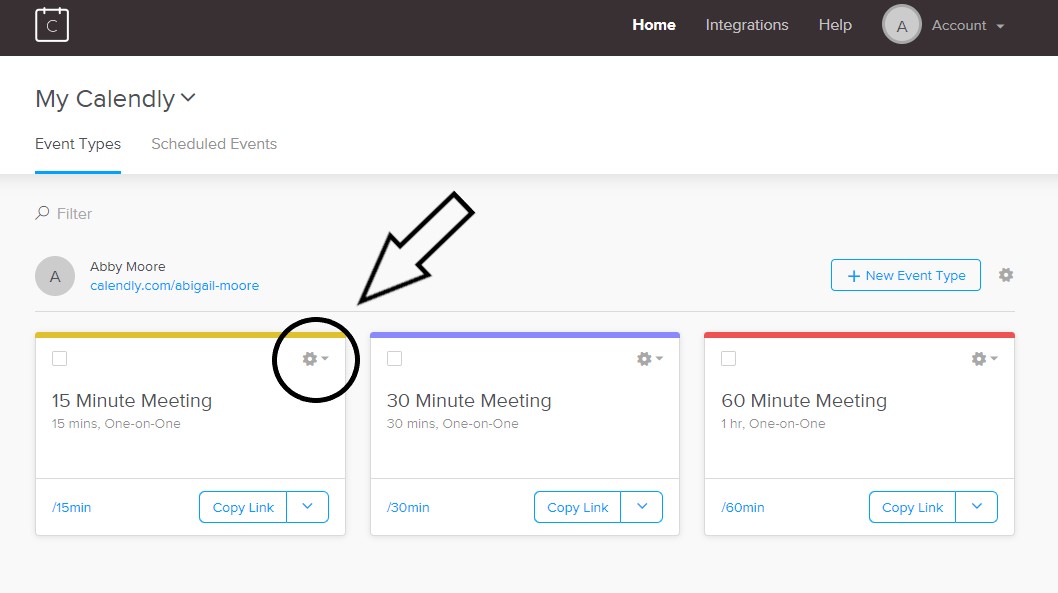Open the Integrations page
The image size is (1058, 593).
point(747,25)
